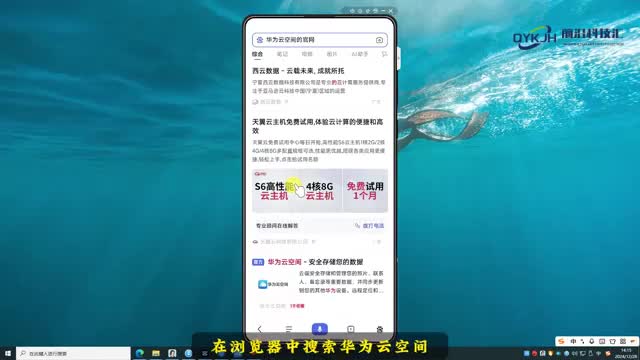
Task: Toggle the 中 Chinese input mode button
Action: (x=573, y=341)
